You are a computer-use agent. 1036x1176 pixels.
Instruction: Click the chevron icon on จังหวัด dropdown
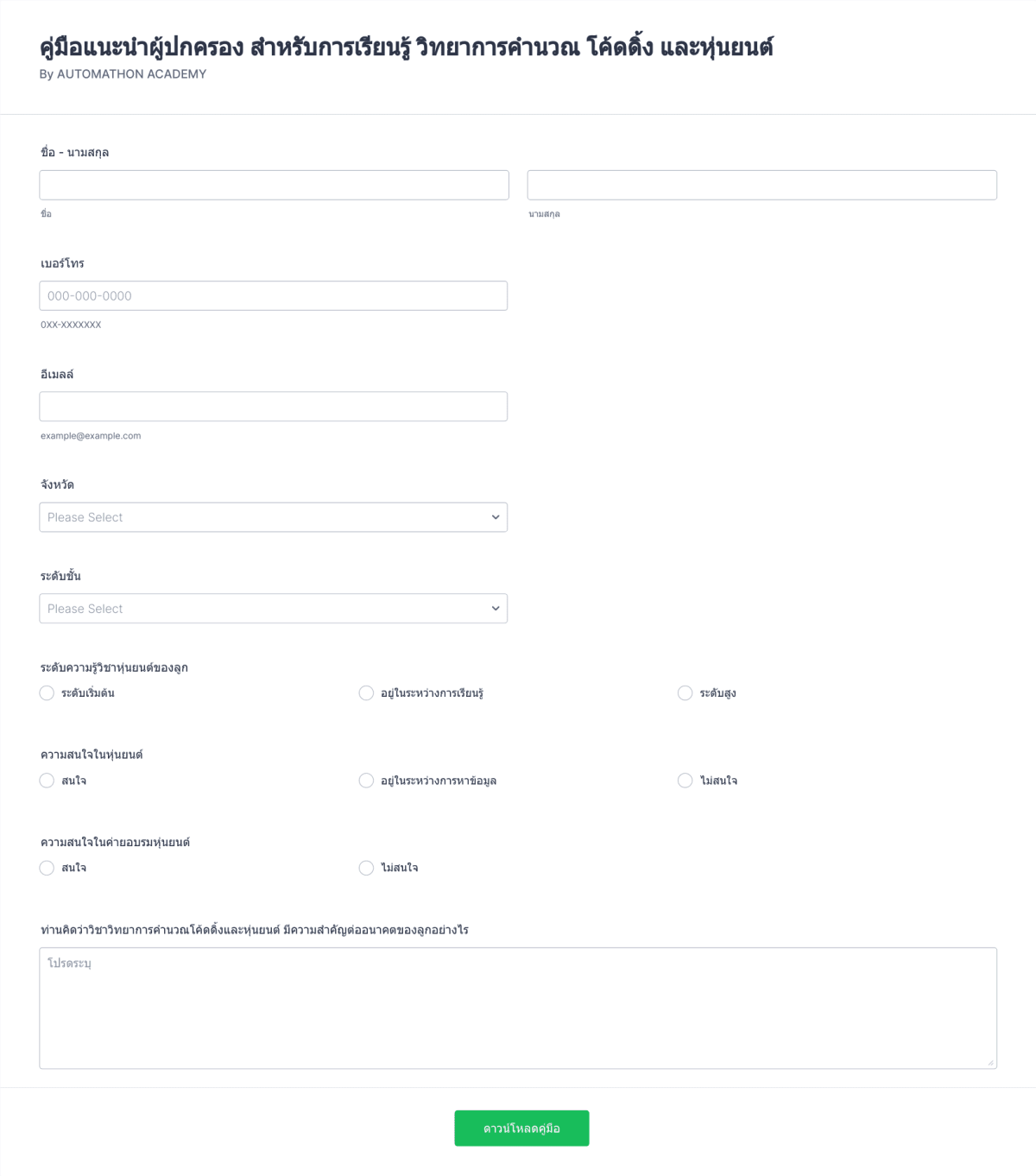[x=495, y=516]
